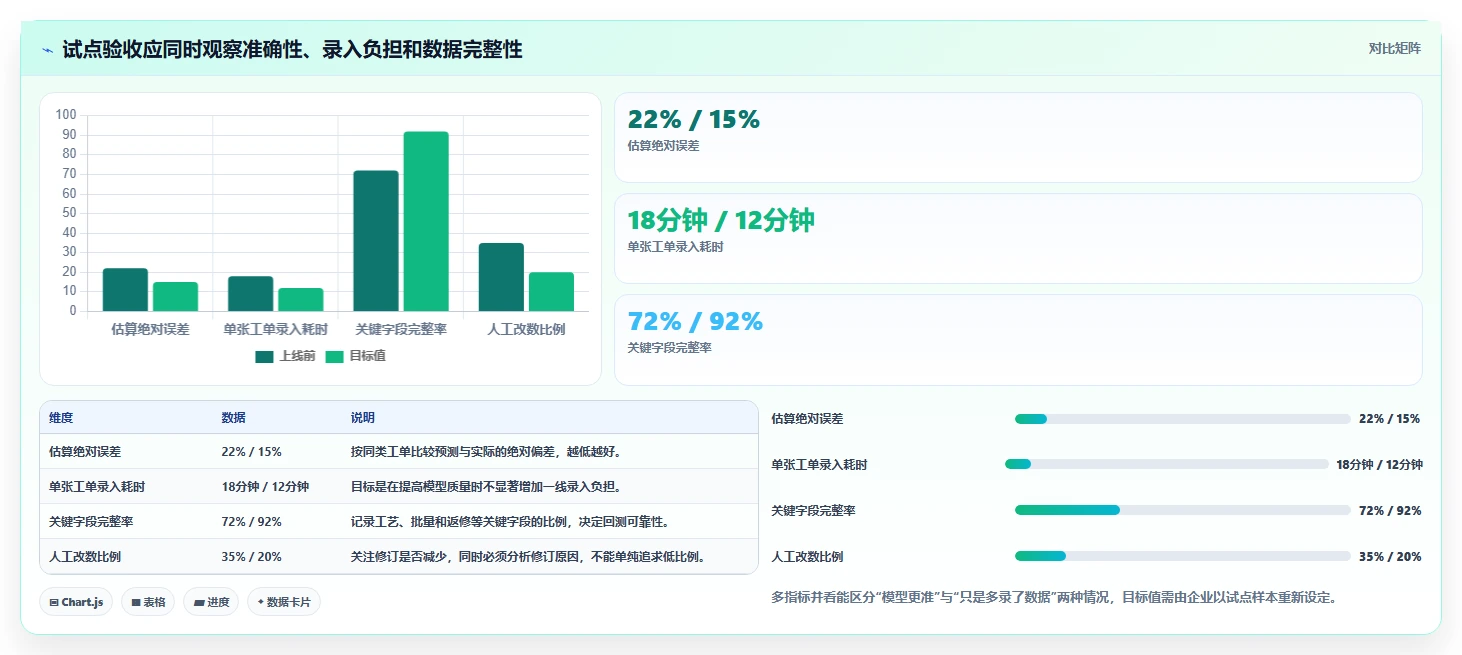Click the 100 y-axis label on chart
Screen dimensions: 1462x655
pyautogui.click(x=66, y=115)
